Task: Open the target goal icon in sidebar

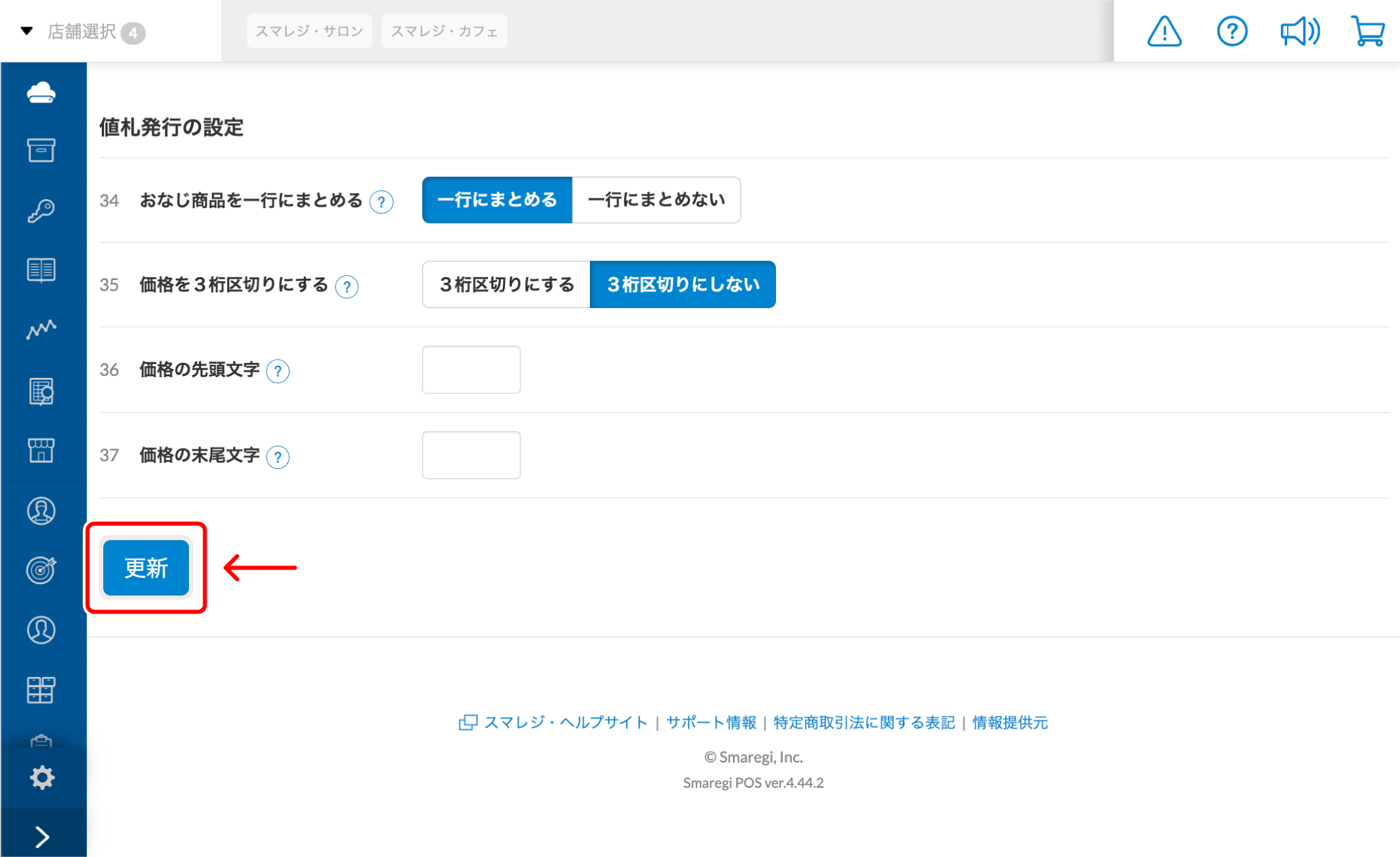Action: pos(41,570)
